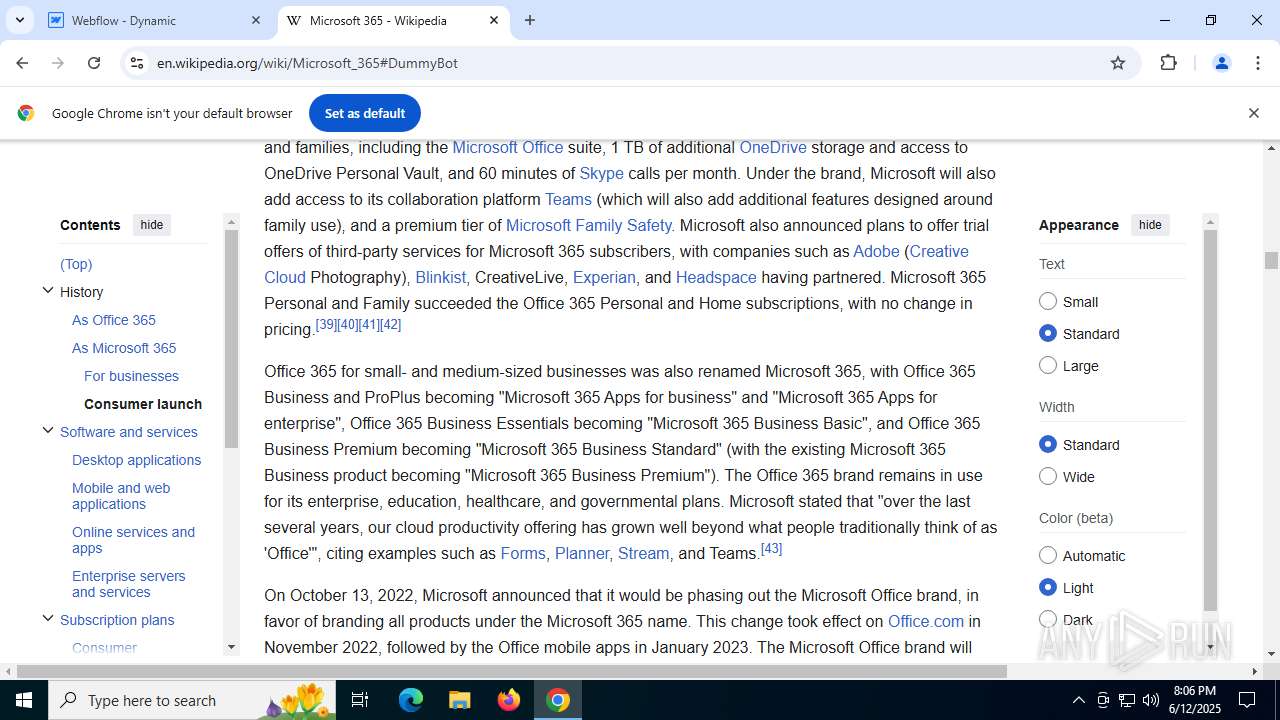The height and width of the screenshot is (720, 1280).
Task: Launch Microsoft Edge from the taskbar
Action: point(411,700)
